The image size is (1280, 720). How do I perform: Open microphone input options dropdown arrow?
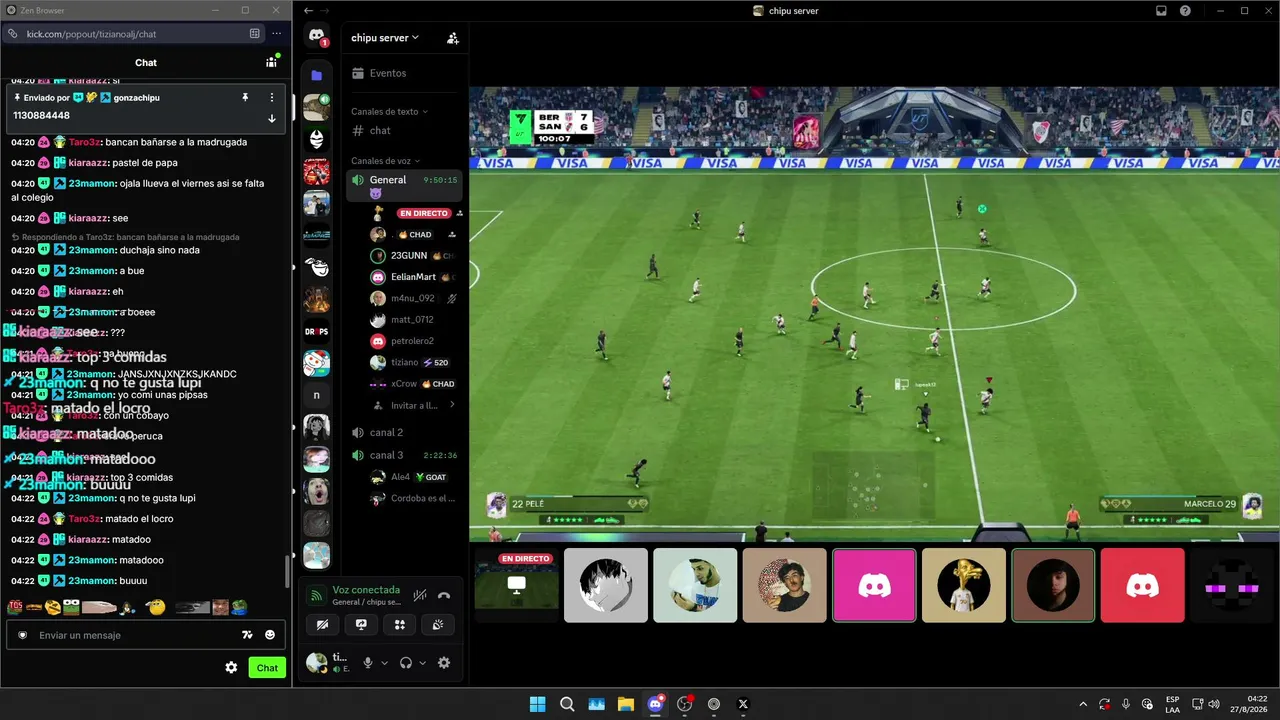(385, 663)
